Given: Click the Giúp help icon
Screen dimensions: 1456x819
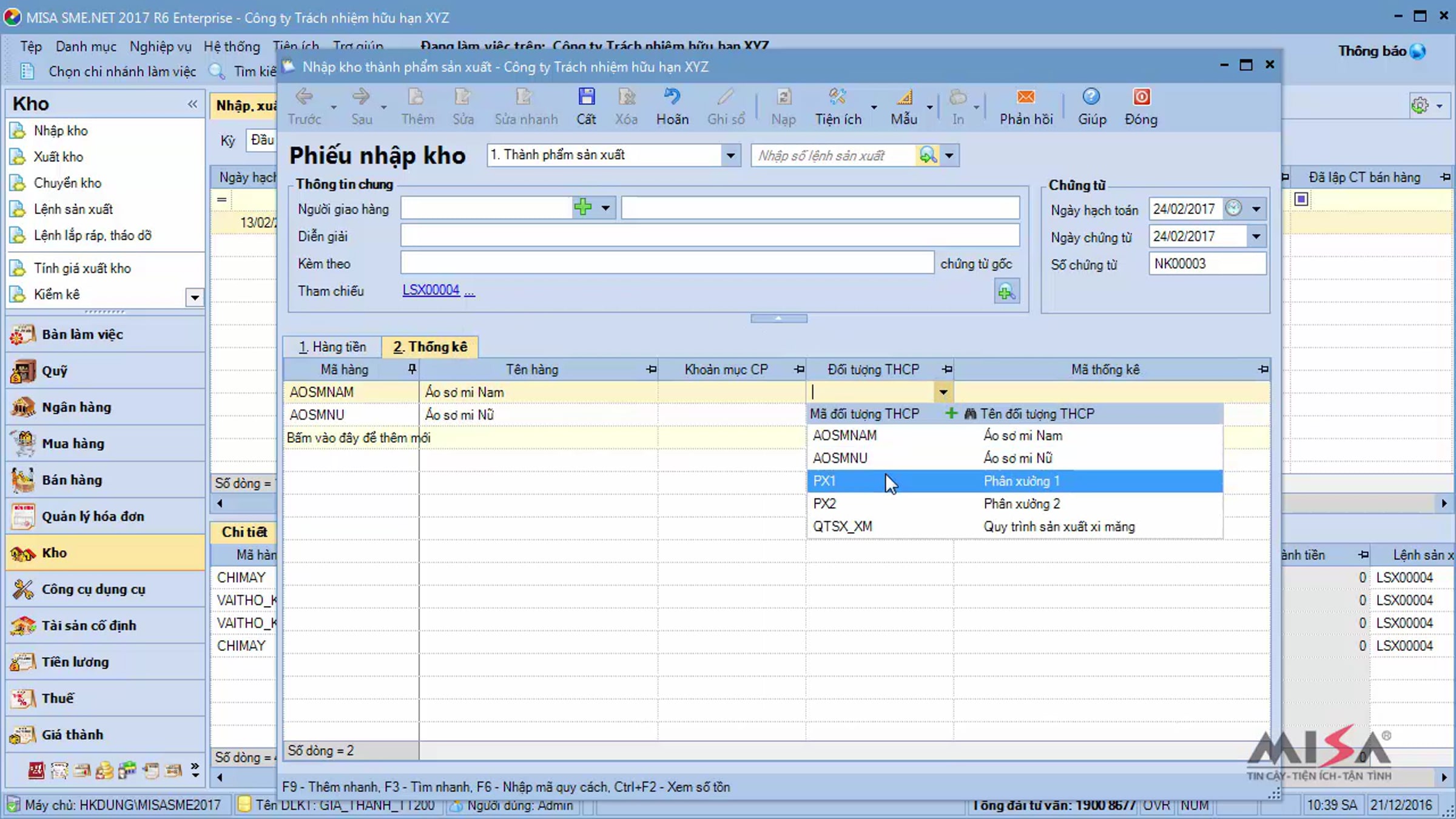Looking at the screenshot, I should 1091,97.
